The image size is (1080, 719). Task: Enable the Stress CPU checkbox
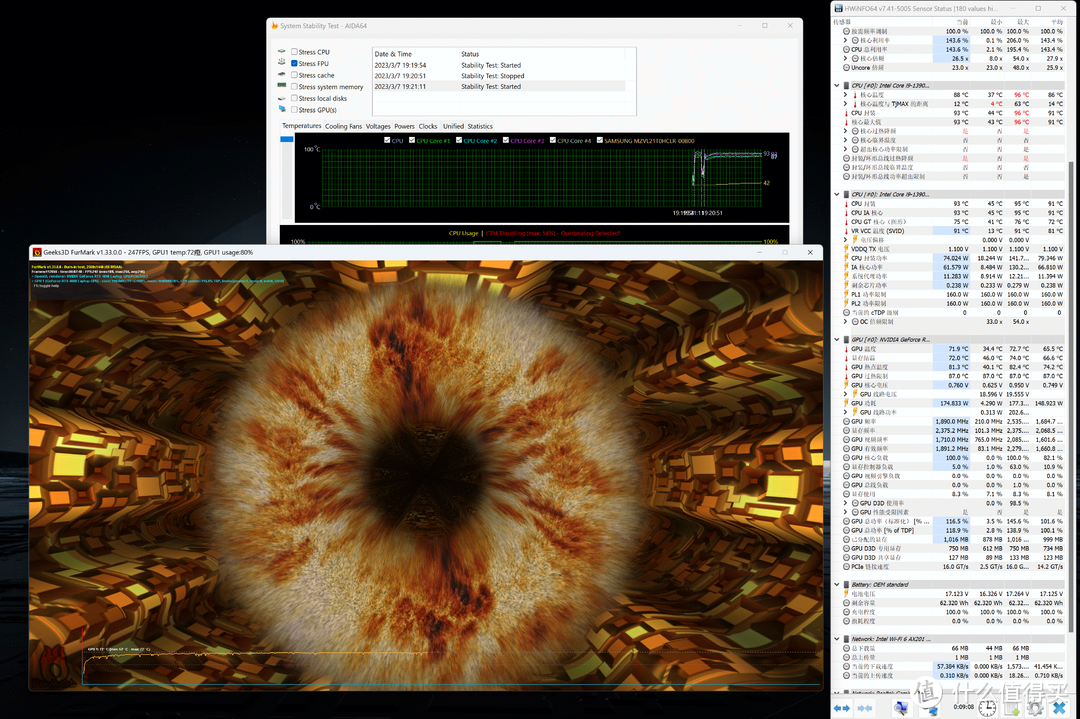click(x=294, y=52)
